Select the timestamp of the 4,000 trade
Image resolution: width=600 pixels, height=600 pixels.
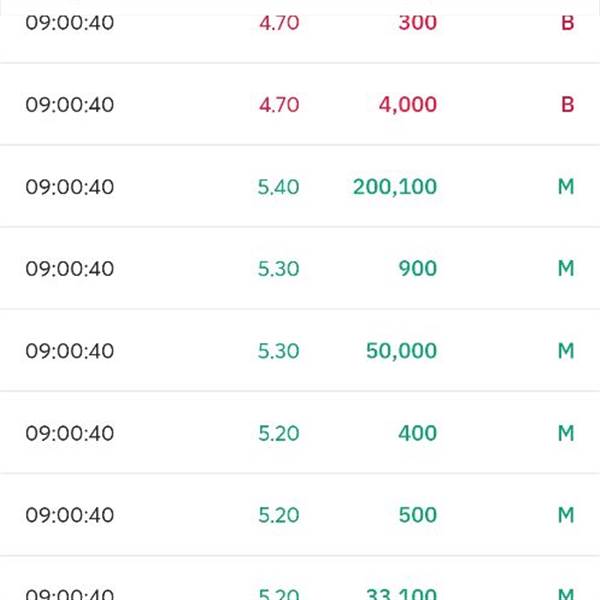coord(70,105)
